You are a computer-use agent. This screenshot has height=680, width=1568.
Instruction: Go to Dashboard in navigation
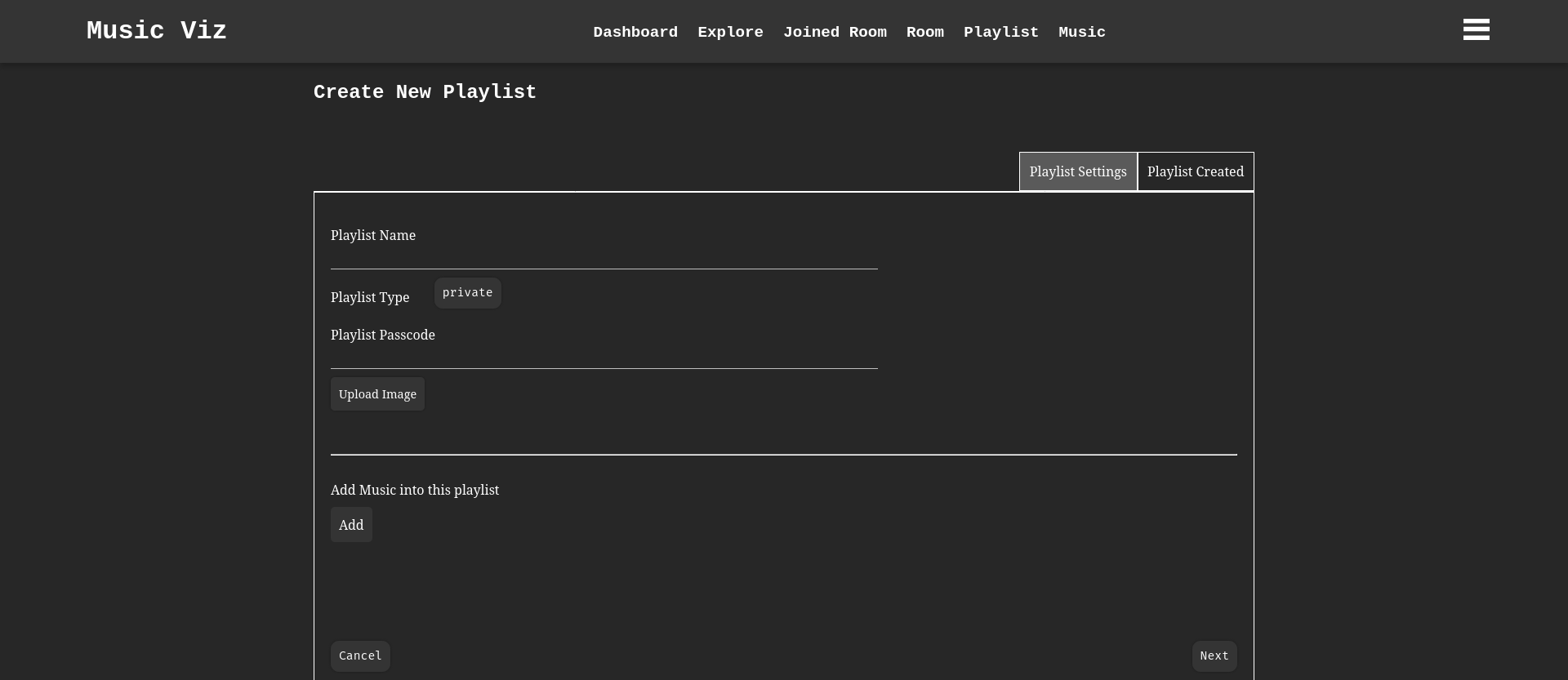(x=635, y=32)
